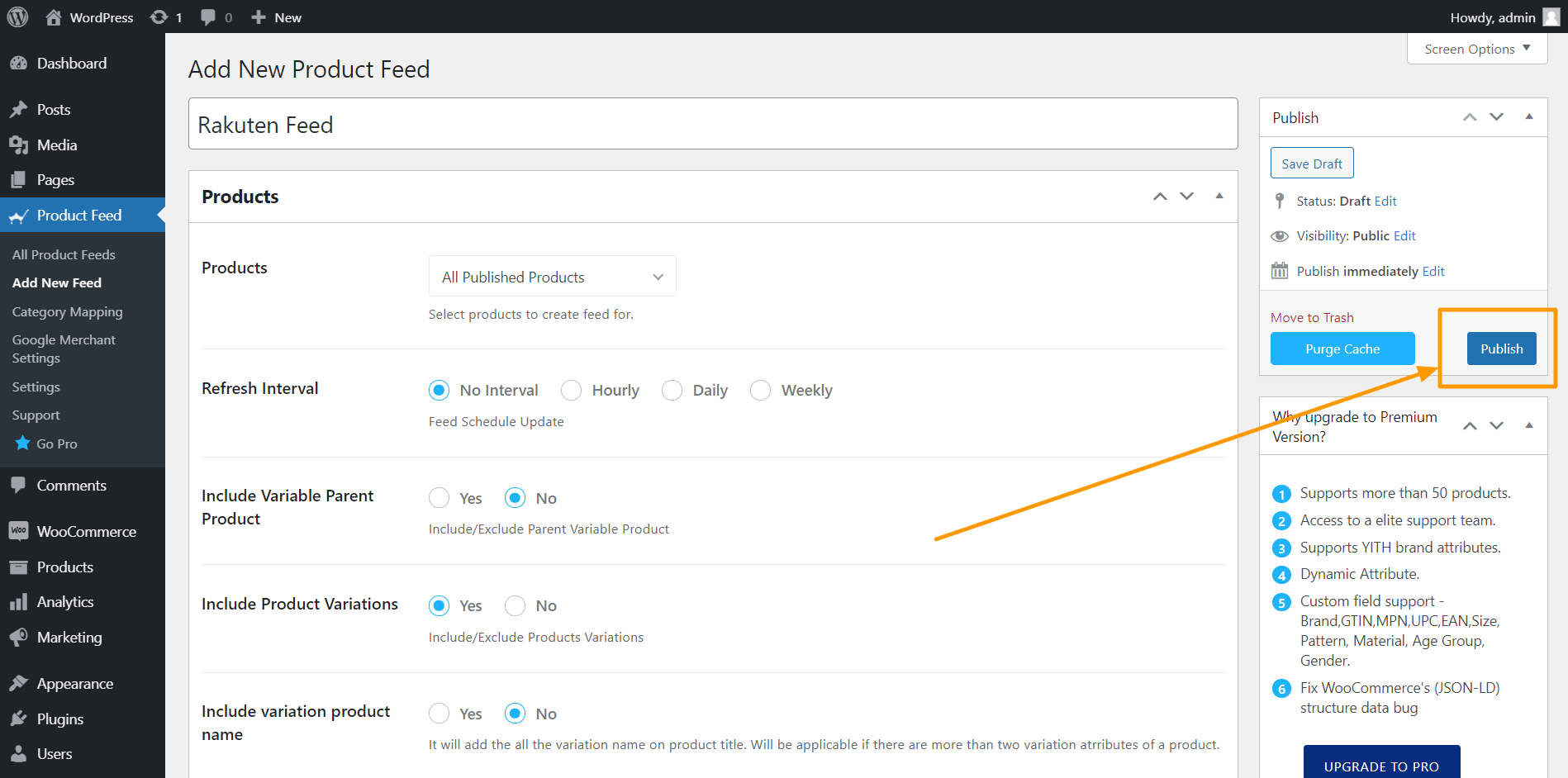This screenshot has height=778, width=1568.
Task: Open Appearance via the paintbrush icon
Action: point(19,683)
